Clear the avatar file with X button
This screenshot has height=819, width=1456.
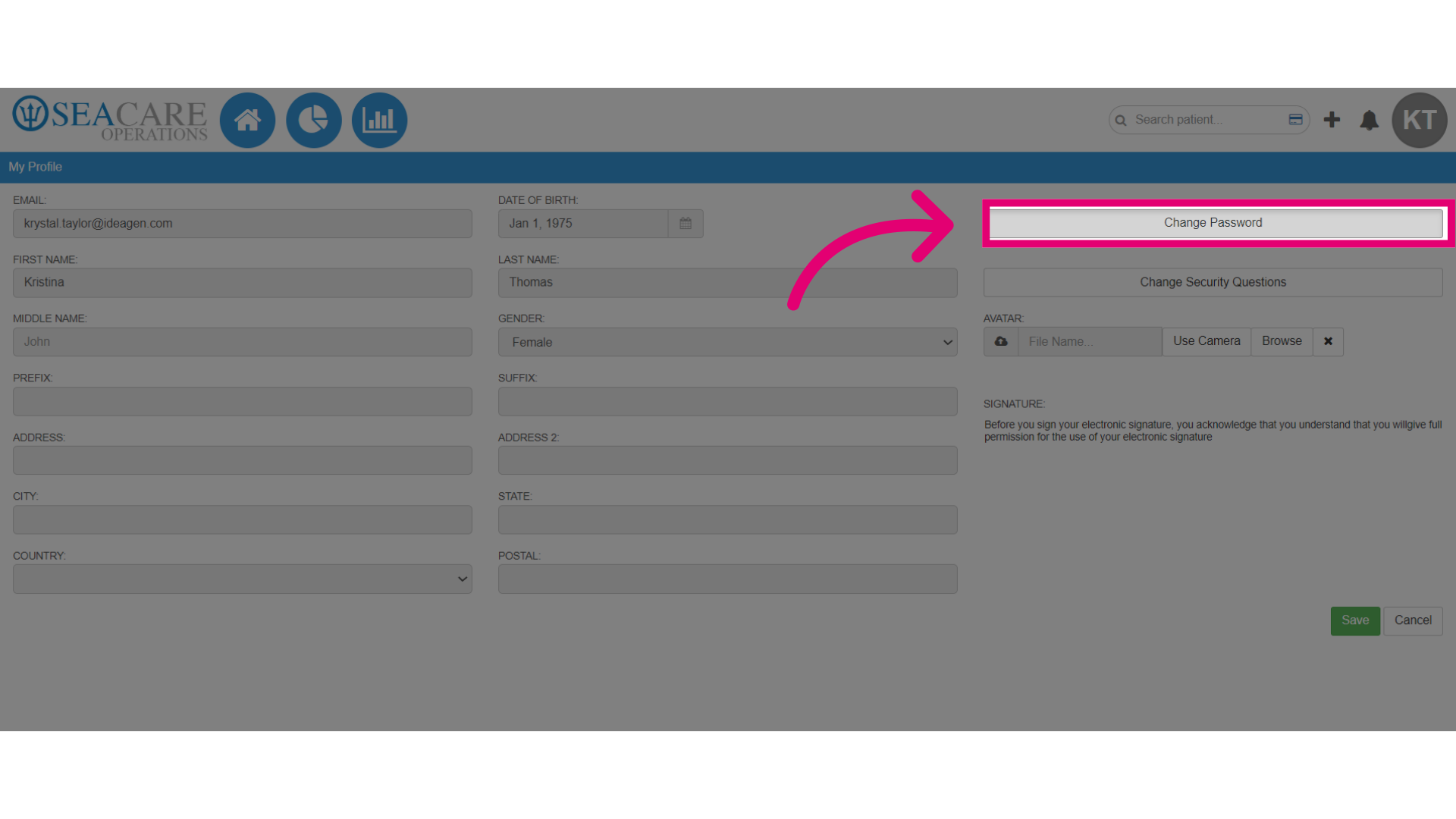point(1328,342)
